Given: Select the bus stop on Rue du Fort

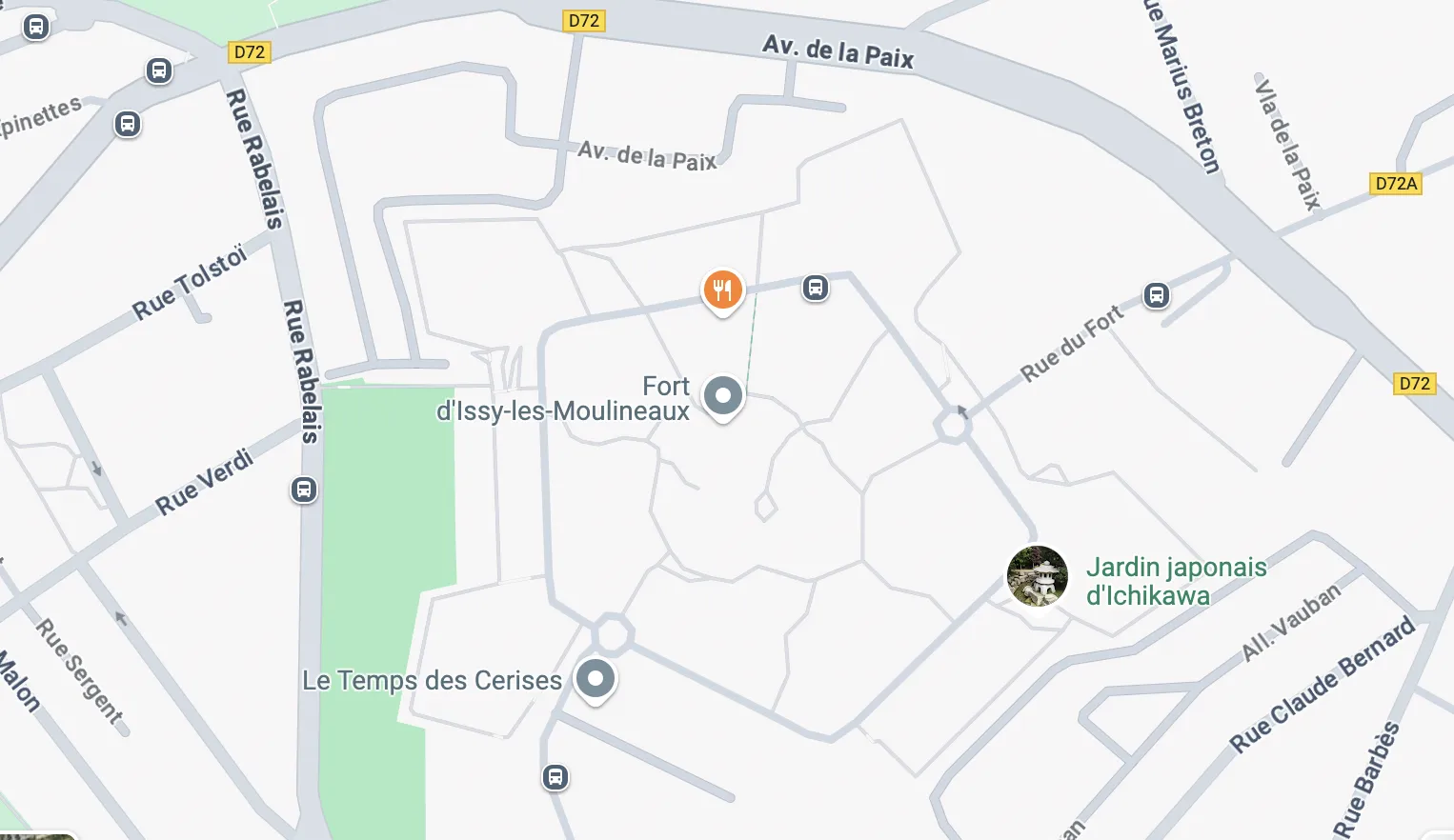Looking at the screenshot, I should (1156, 295).
